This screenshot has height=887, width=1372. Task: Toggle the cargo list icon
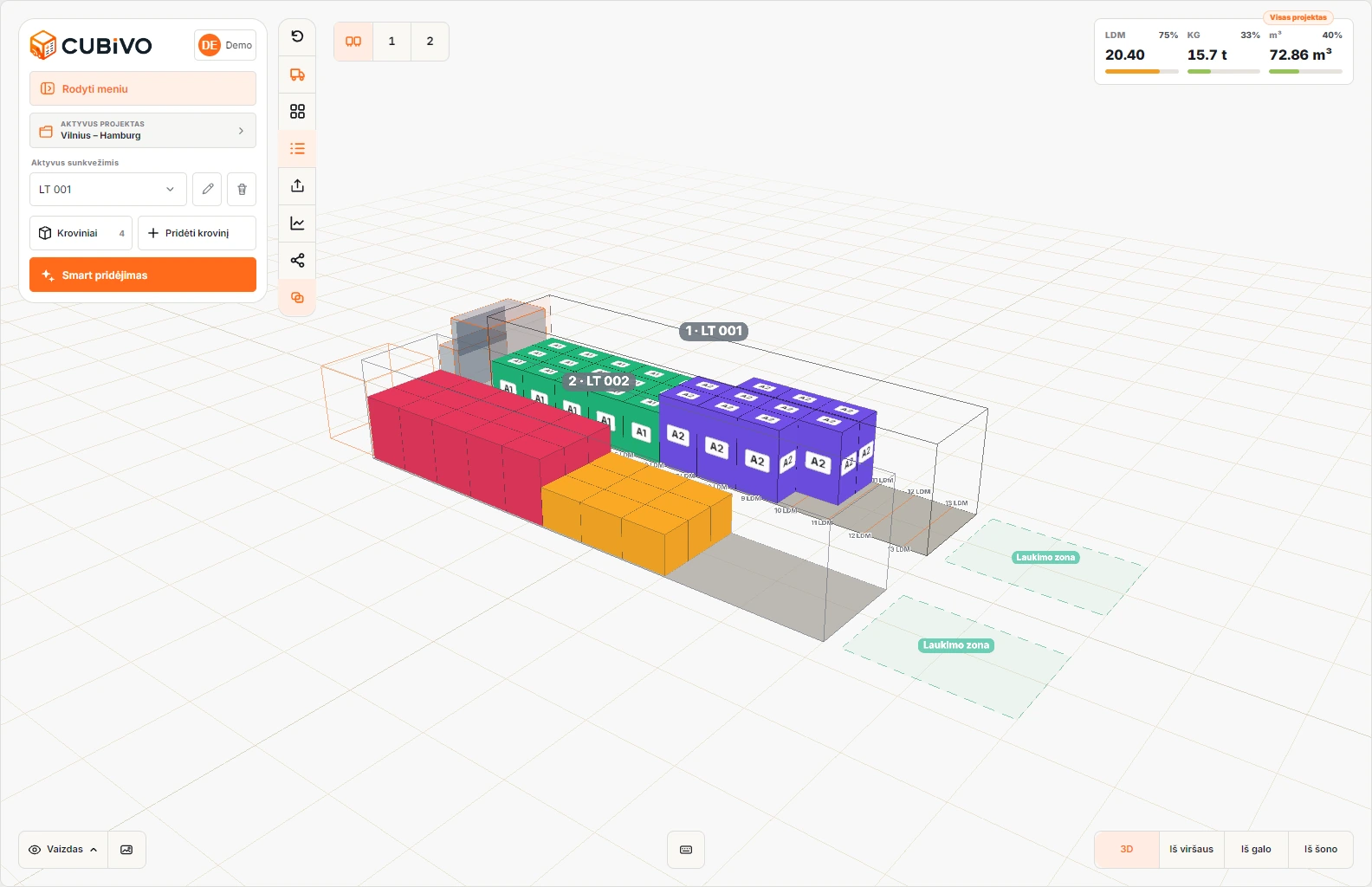tap(297, 149)
